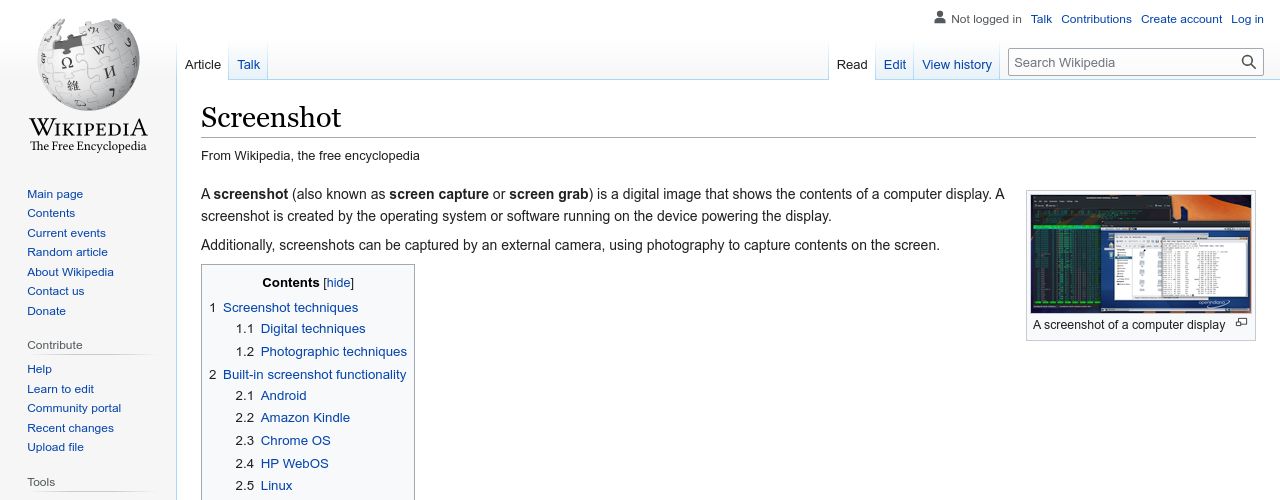Click the Log in link
Screen dimensions: 1280x500
tap(1247, 19)
